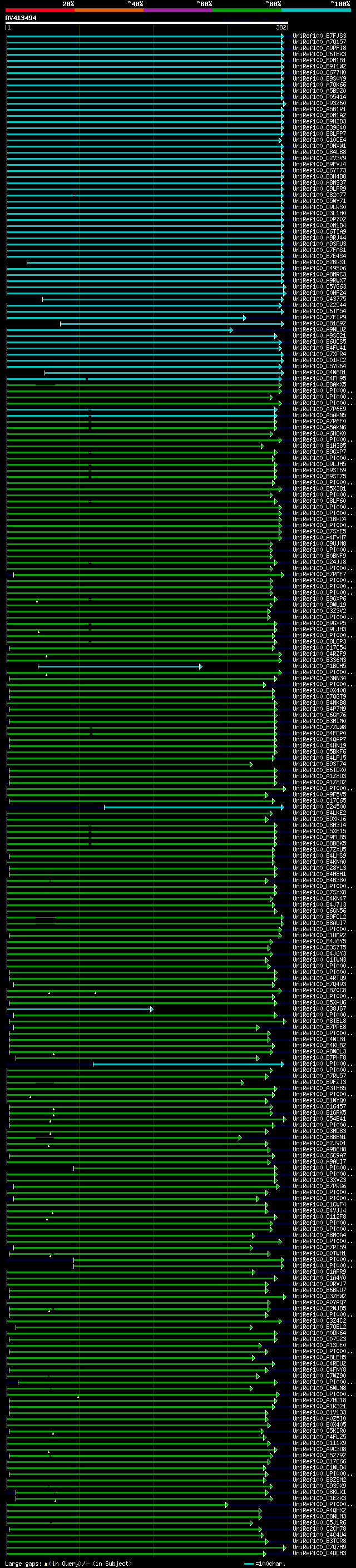Screen dimensions: 356x1568
Task: Click the orange ~40% identity legend segment
Action: [x=109, y=11]
